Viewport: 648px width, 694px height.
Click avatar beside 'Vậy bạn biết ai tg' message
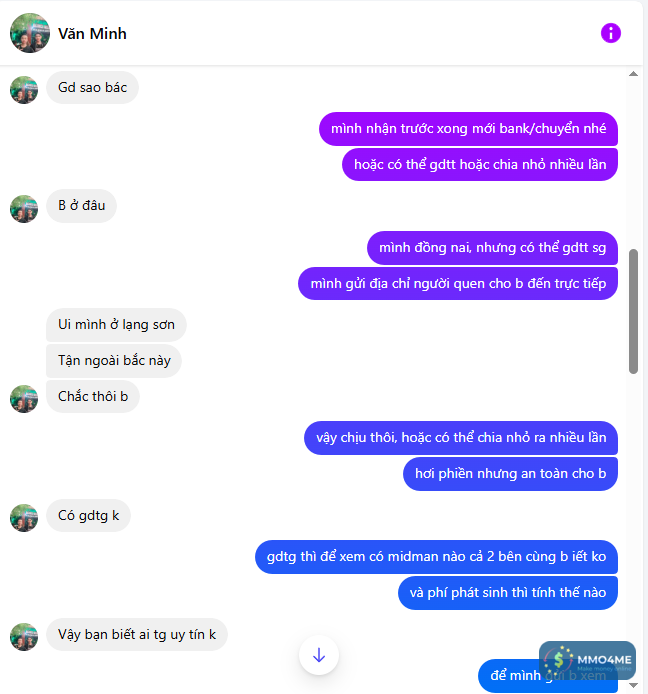(x=24, y=637)
